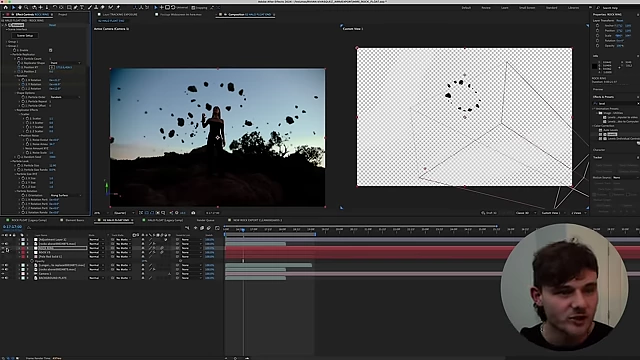Expand Group 1 in Effect Controls
This screenshot has width=640, height=360.
[x=7, y=42]
